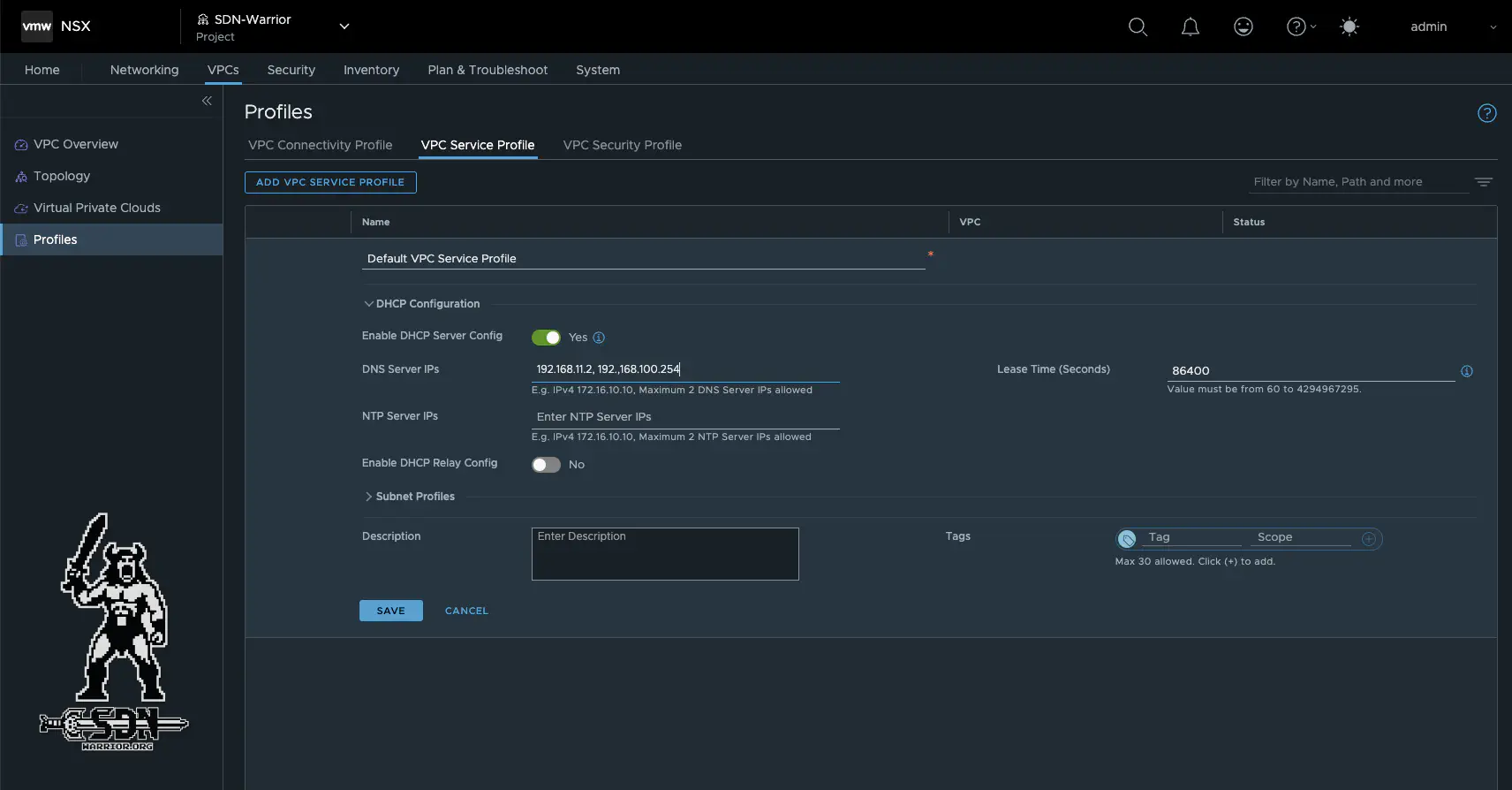
Task: Open the Profiles page help icon
Action: [1486, 113]
